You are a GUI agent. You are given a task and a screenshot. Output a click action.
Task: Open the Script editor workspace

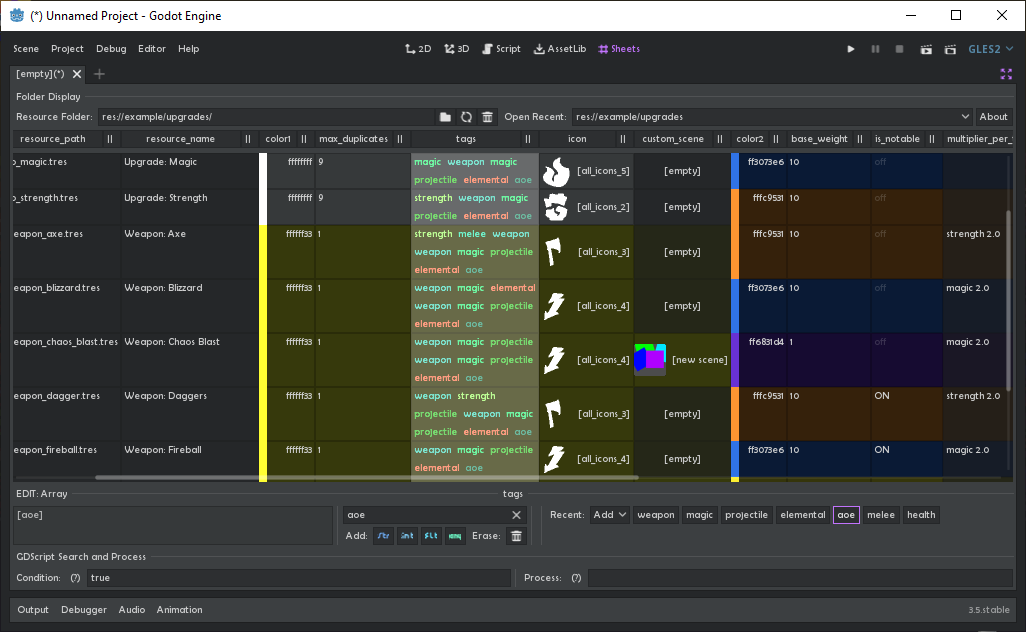501,49
